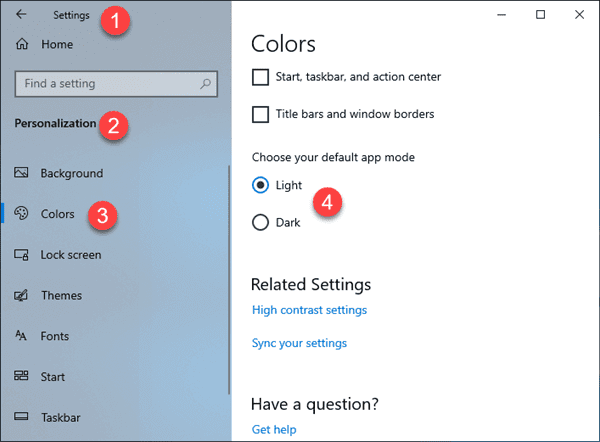
Task: Click the search magnifier icon
Action: point(206,84)
